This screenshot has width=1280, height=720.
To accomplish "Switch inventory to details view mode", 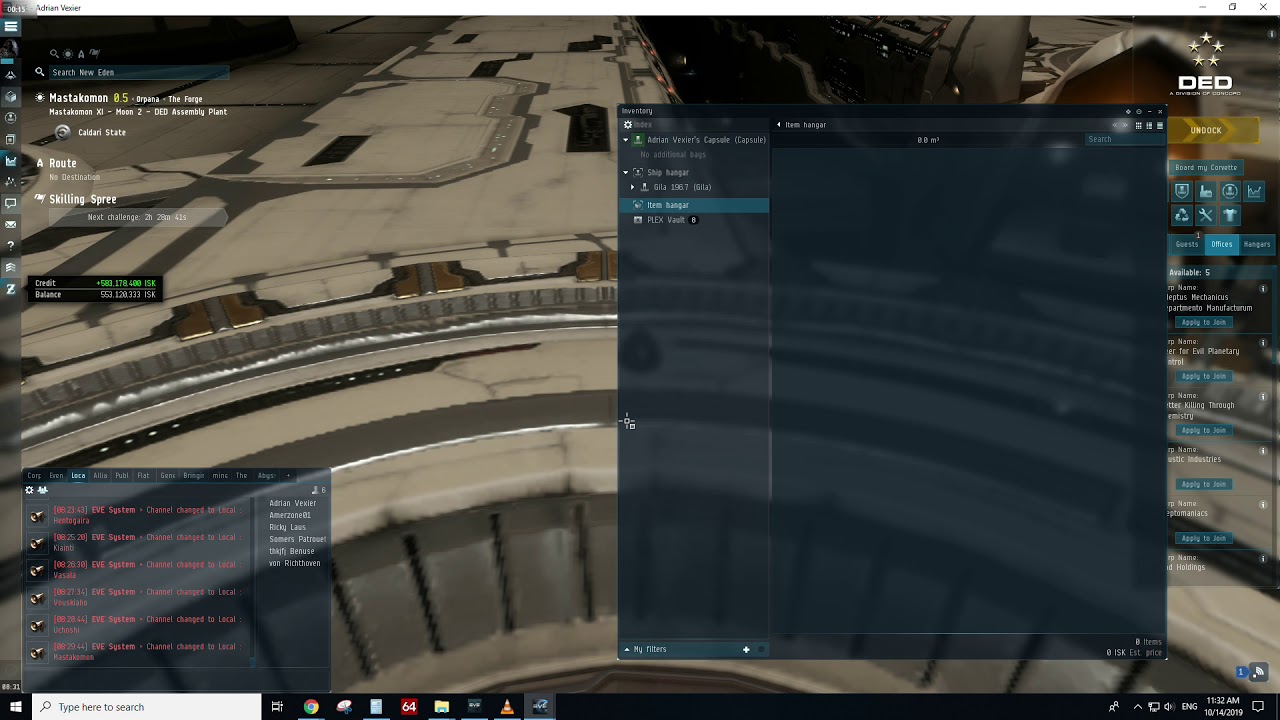I will [1149, 125].
